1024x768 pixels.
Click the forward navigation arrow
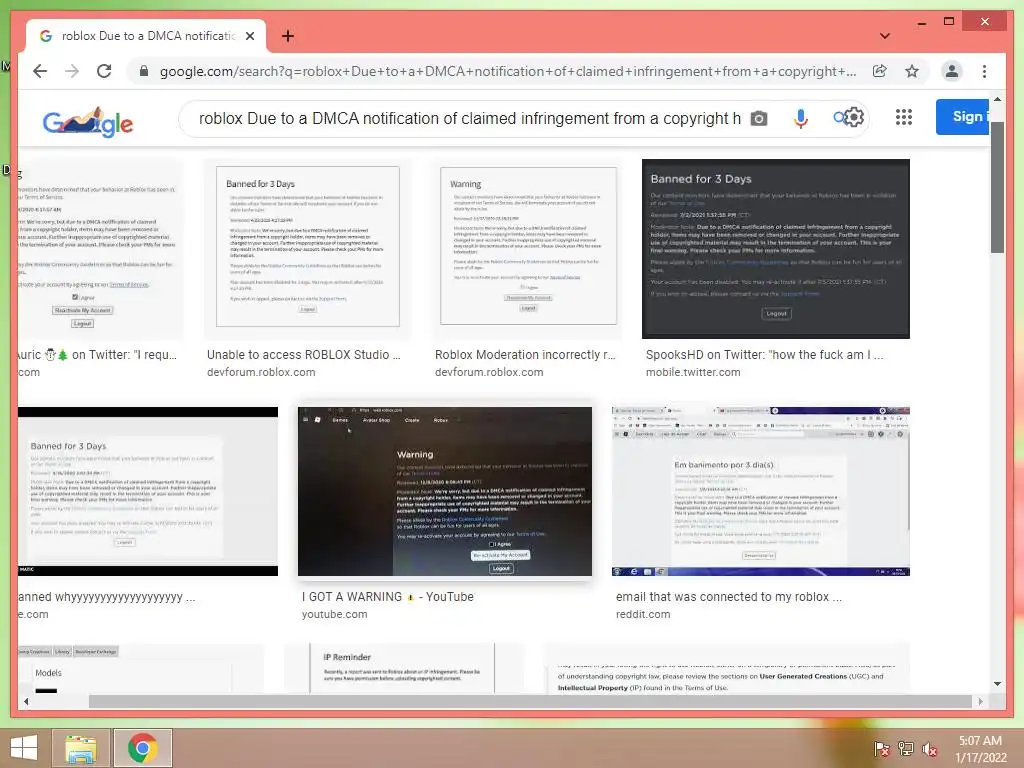[x=72, y=71]
